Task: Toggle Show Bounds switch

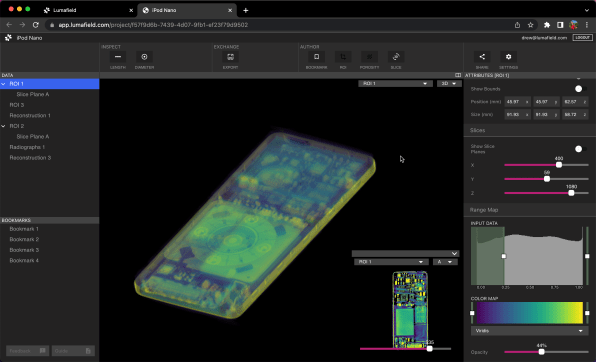Action: (581, 89)
